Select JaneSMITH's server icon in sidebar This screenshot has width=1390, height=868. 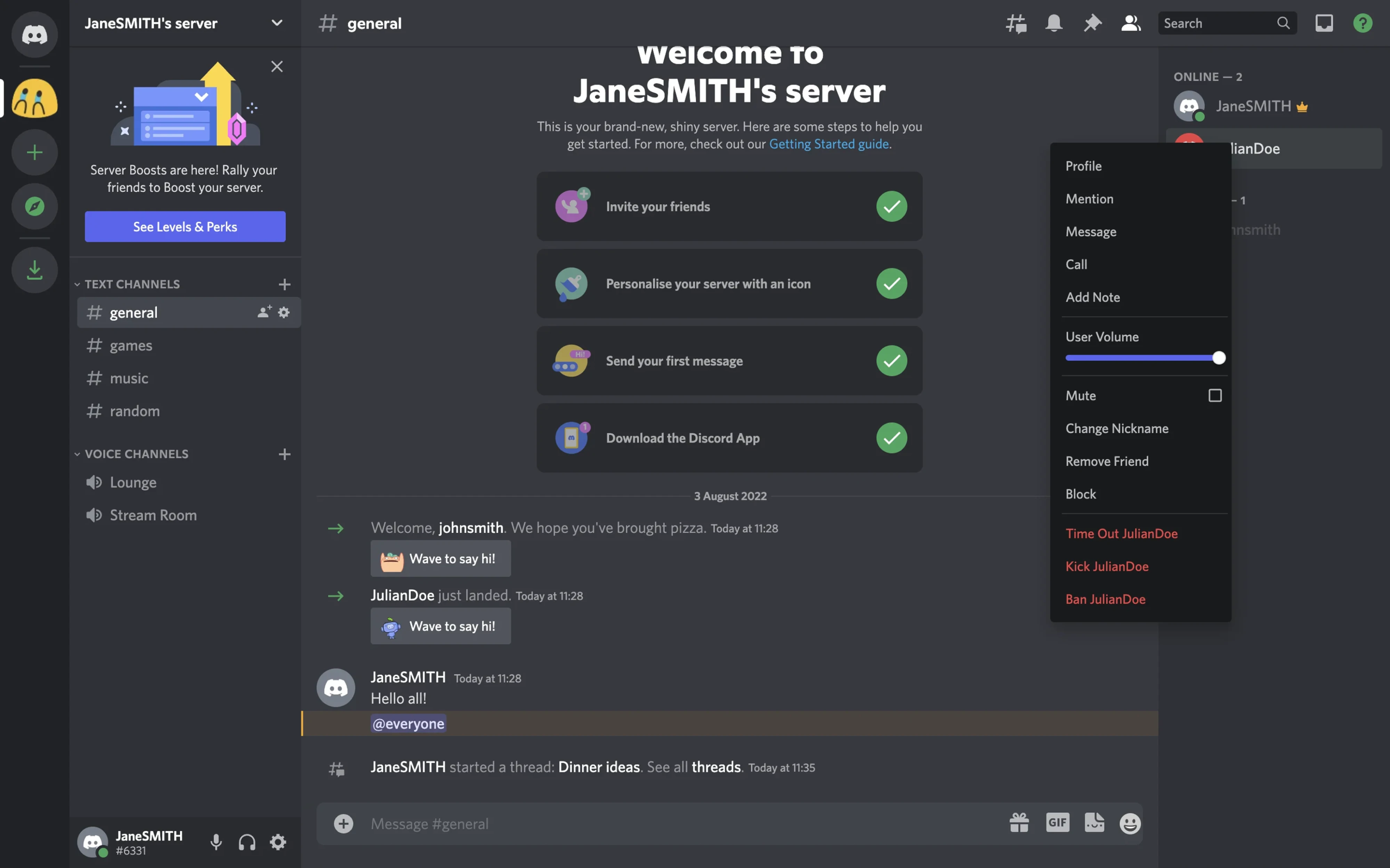pos(34,98)
